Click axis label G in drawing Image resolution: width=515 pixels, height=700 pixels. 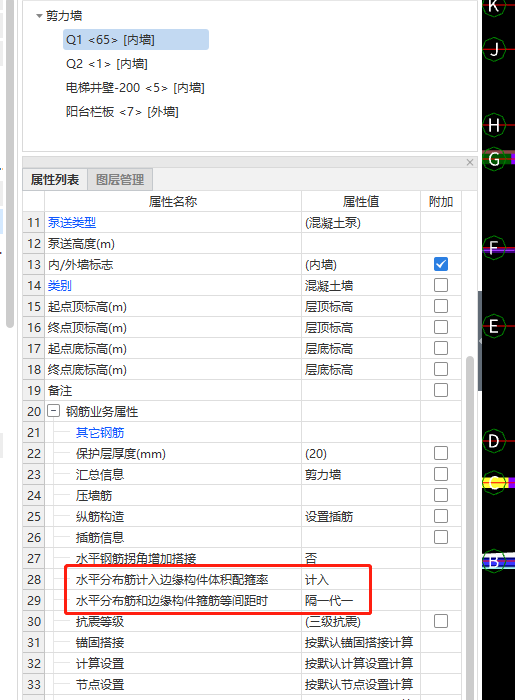[494, 159]
